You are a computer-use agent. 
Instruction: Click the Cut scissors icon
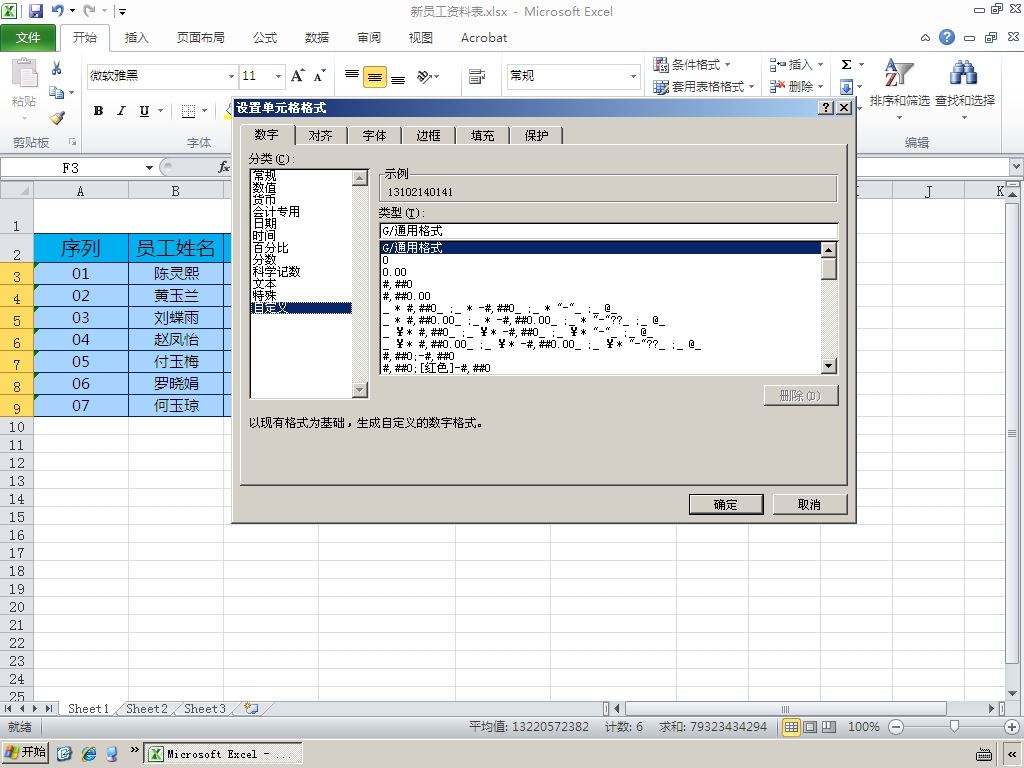(57, 68)
